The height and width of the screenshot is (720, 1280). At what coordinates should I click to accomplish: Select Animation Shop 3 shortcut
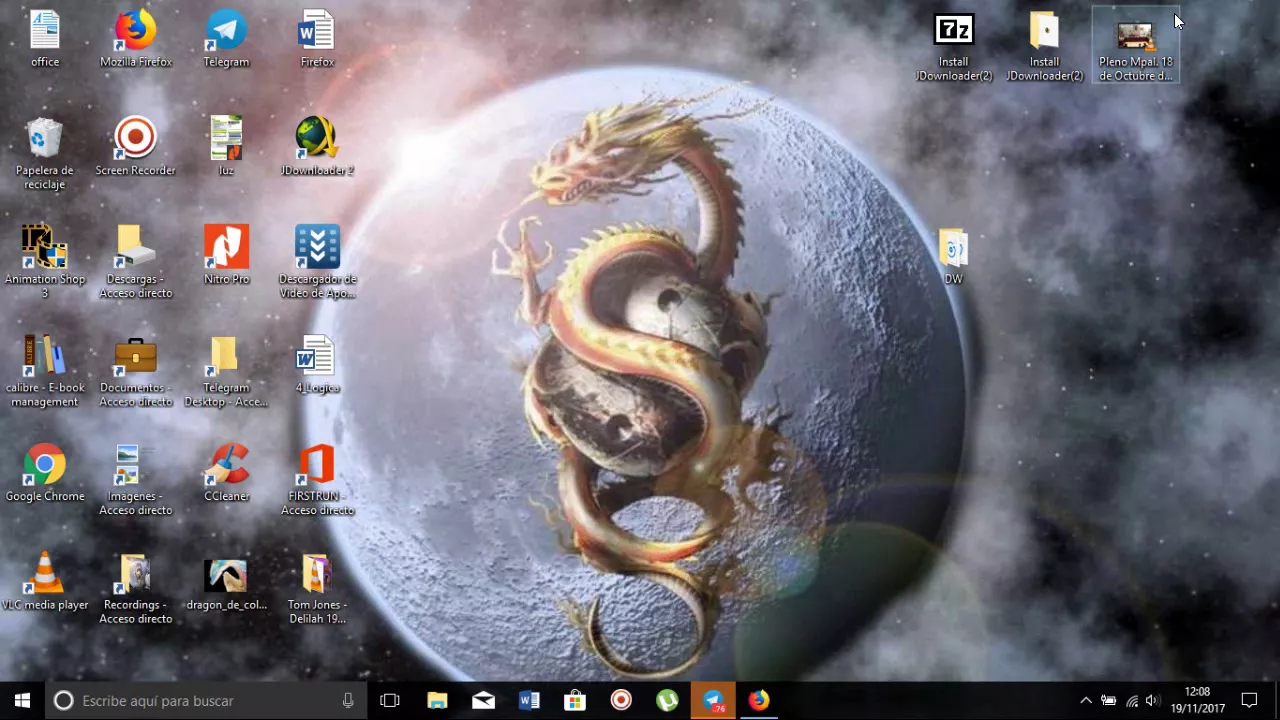coord(45,262)
